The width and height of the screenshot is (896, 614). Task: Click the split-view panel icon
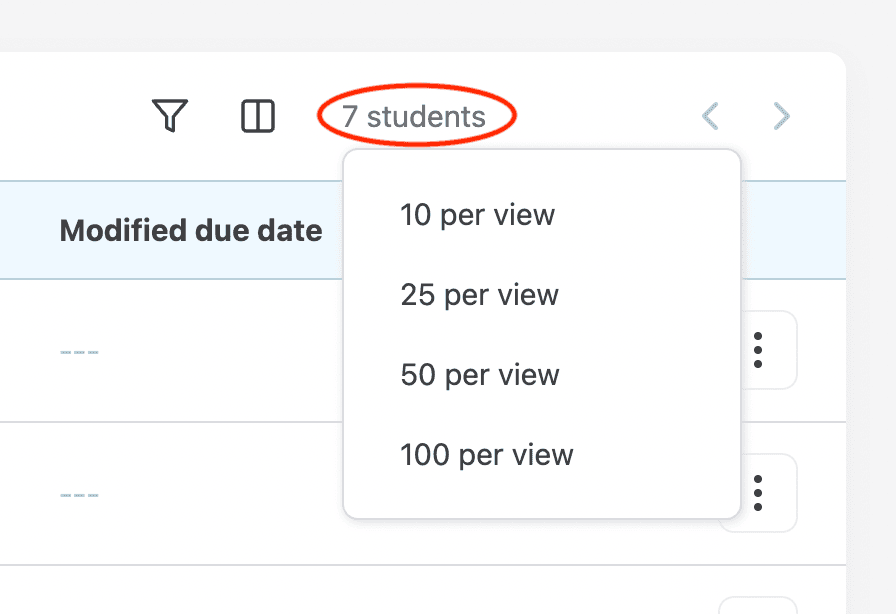(x=257, y=115)
